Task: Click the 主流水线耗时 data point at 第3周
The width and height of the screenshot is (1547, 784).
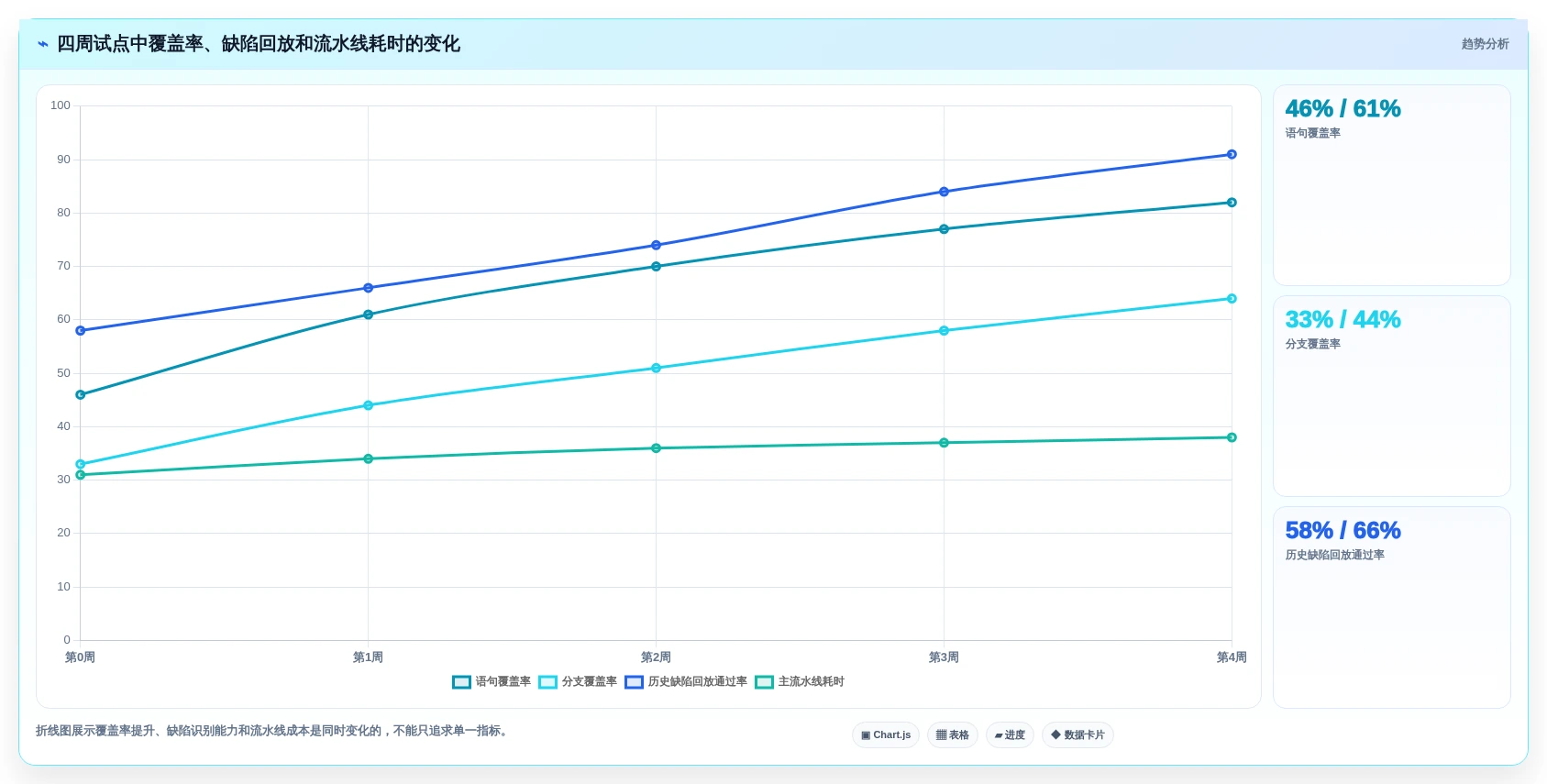Action: coord(944,443)
